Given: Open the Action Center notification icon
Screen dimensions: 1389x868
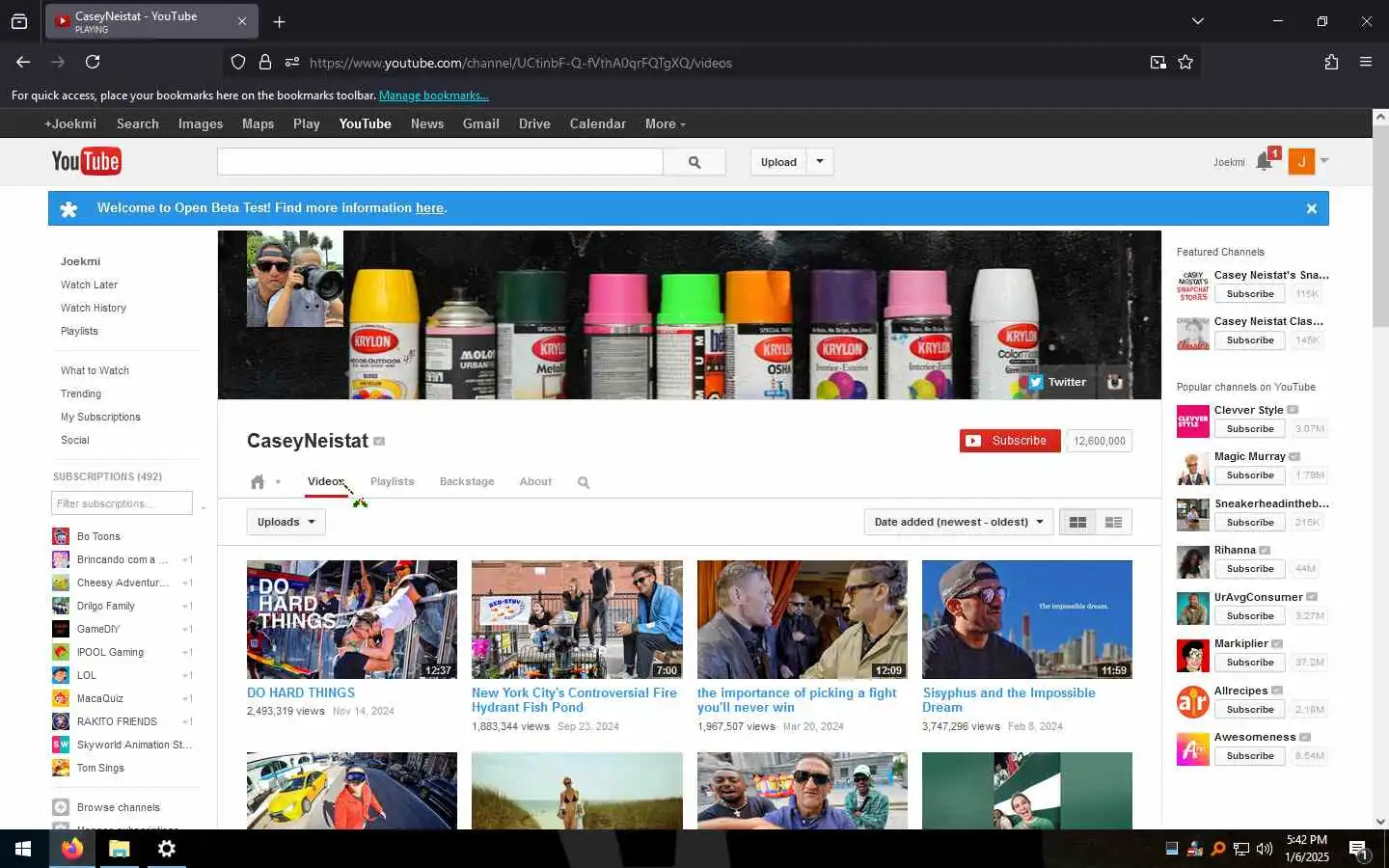Looking at the screenshot, I should (x=1358, y=850).
